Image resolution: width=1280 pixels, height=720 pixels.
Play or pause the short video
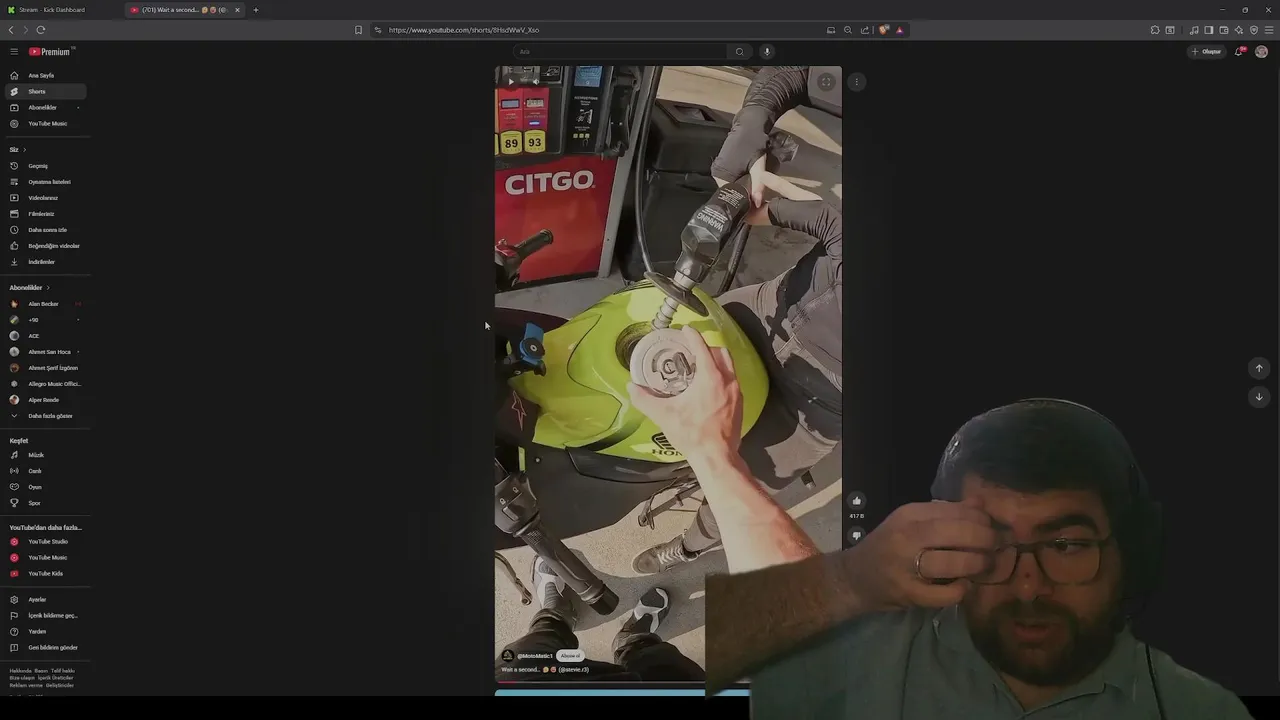coord(511,82)
